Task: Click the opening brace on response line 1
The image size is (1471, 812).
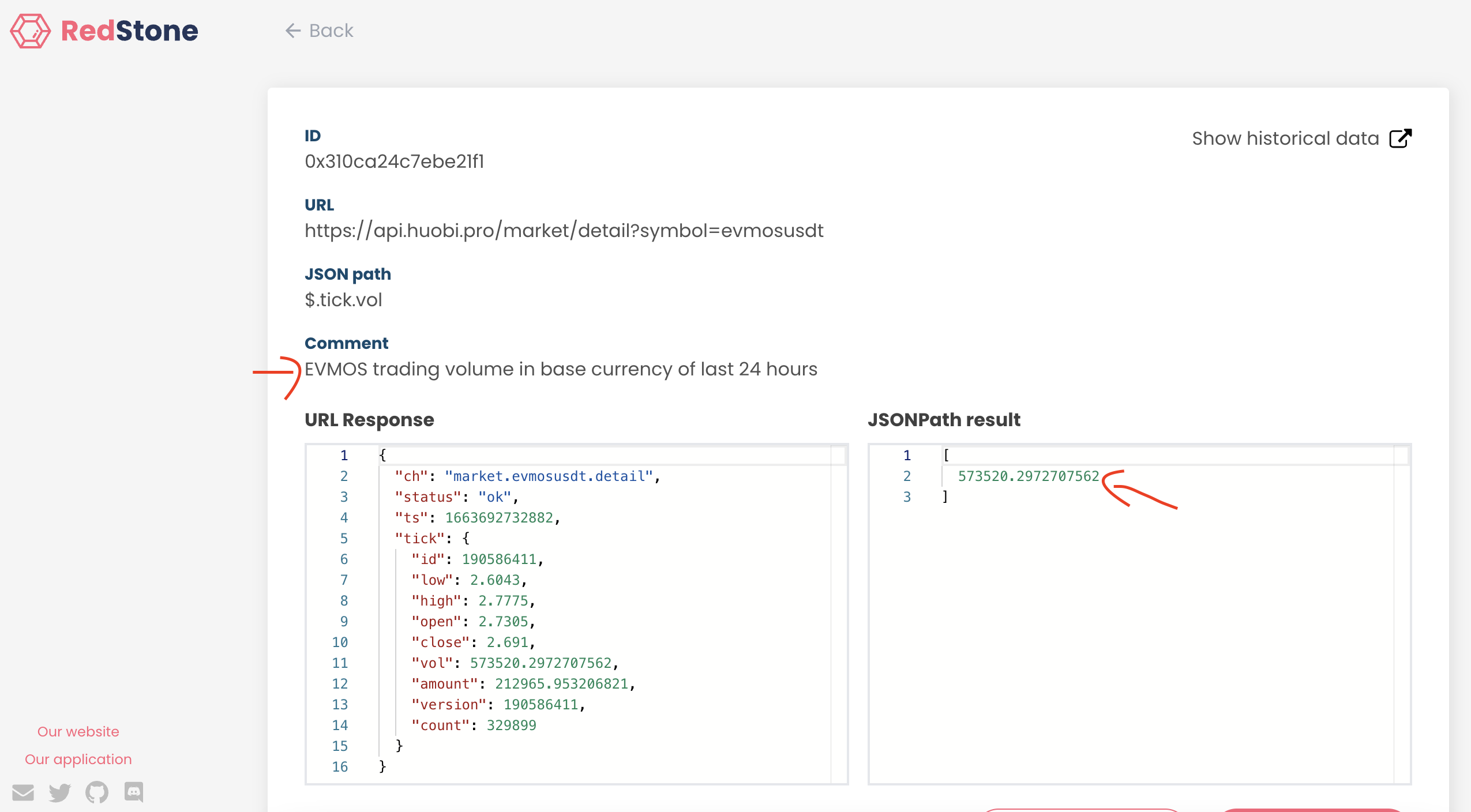Action: click(382, 456)
